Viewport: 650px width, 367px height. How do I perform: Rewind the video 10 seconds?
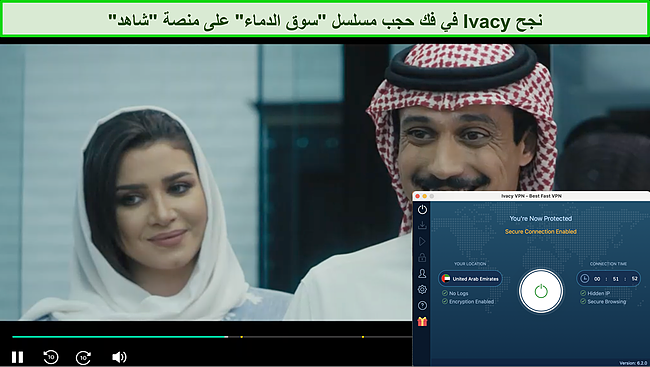pyautogui.click(x=51, y=357)
